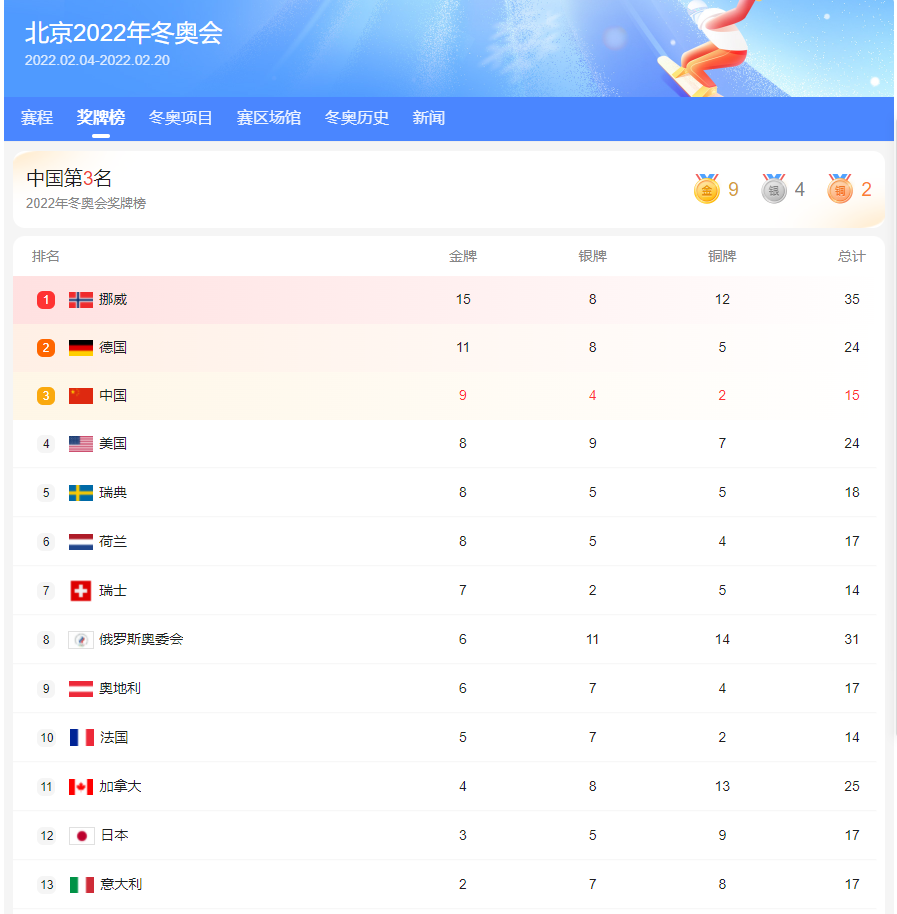Image resolution: width=897 pixels, height=914 pixels.
Task: Click the gold medal icon
Action: click(706, 188)
